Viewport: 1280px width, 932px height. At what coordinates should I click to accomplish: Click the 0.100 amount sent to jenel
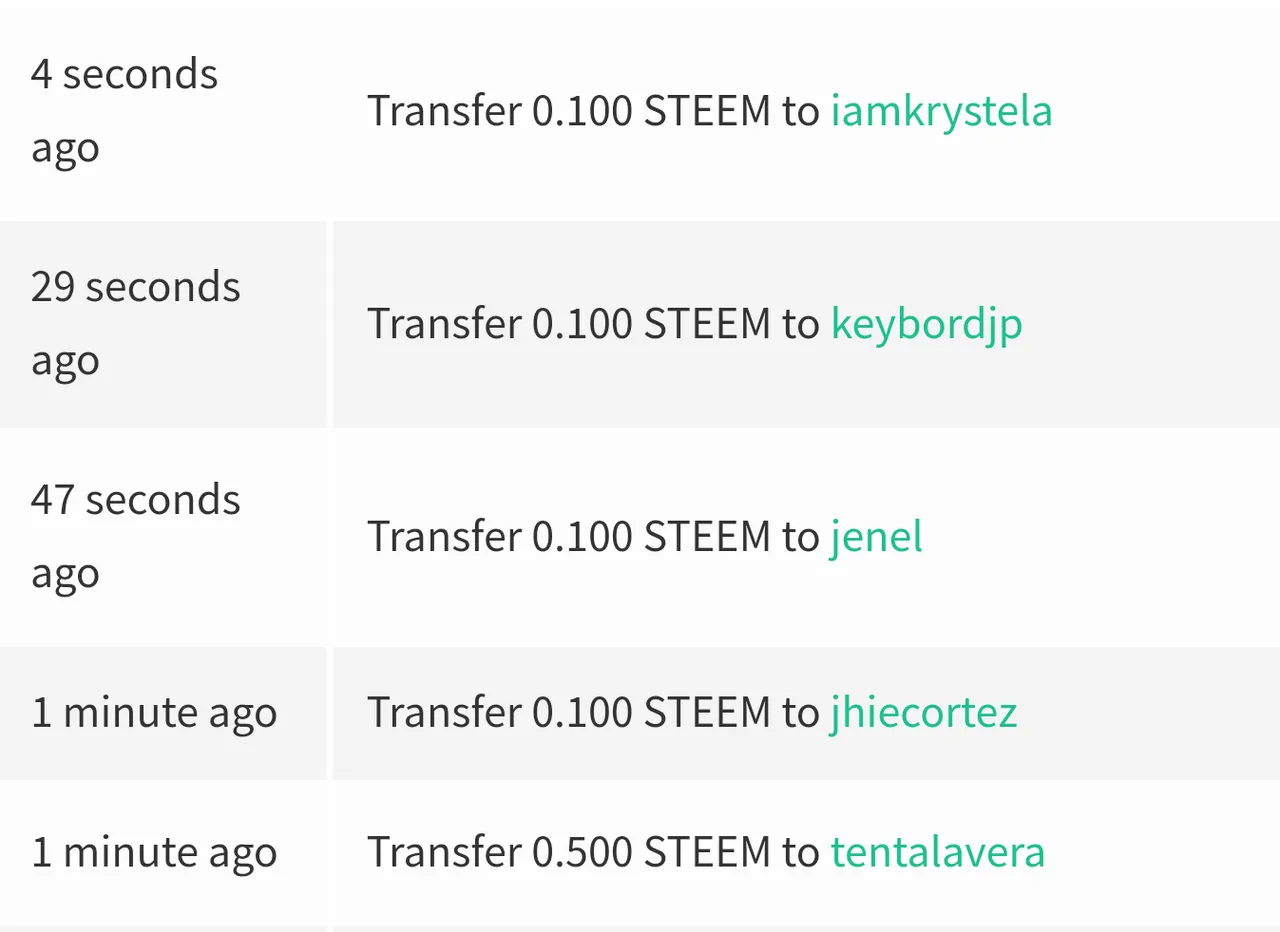pos(581,536)
